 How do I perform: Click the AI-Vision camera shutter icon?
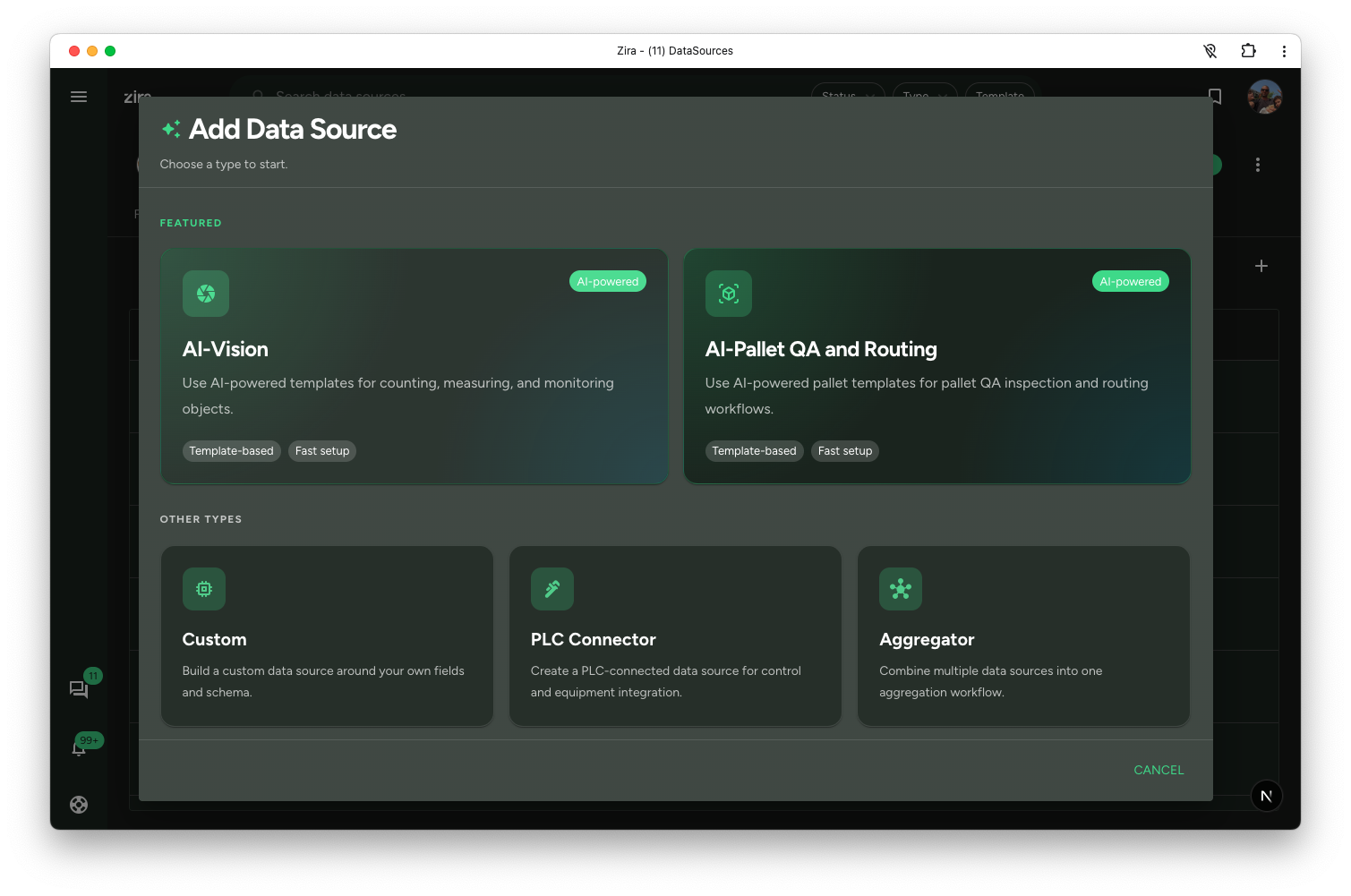[206, 294]
